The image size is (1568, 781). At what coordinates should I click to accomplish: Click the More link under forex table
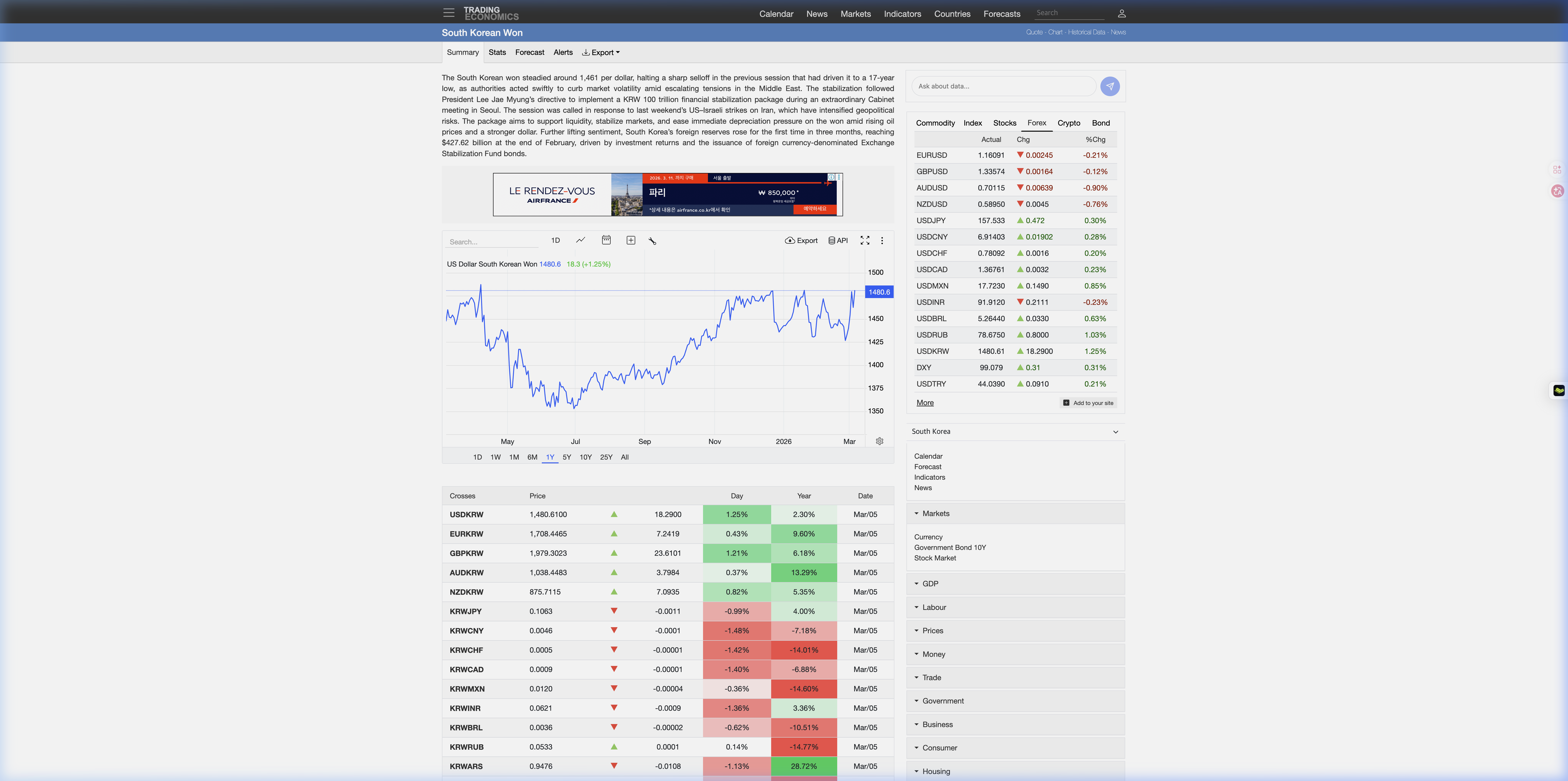[x=925, y=403]
